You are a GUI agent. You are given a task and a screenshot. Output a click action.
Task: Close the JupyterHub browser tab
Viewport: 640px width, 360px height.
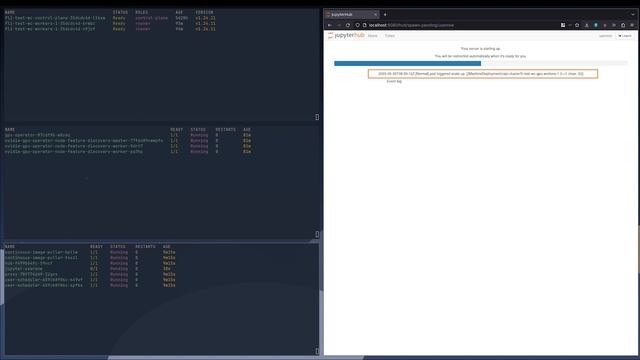(x=375, y=15)
